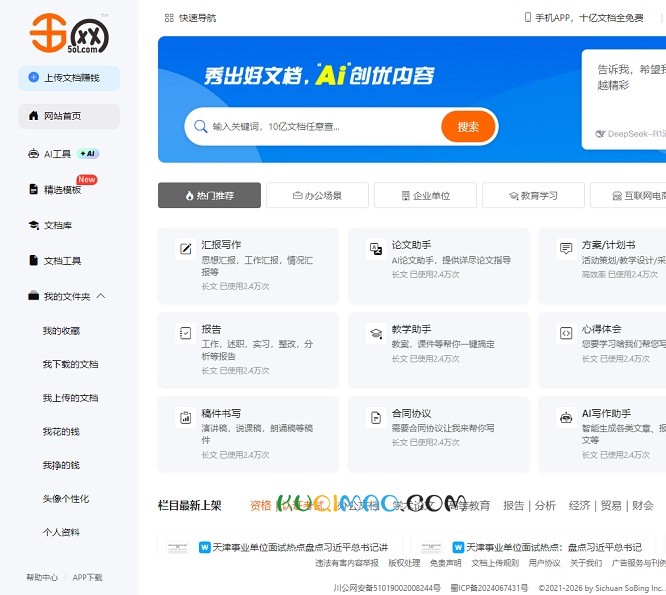The height and width of the screenshot is (595, 666).
Task: Click the 用户协议 footer link
Action: (x=545, y=563)
